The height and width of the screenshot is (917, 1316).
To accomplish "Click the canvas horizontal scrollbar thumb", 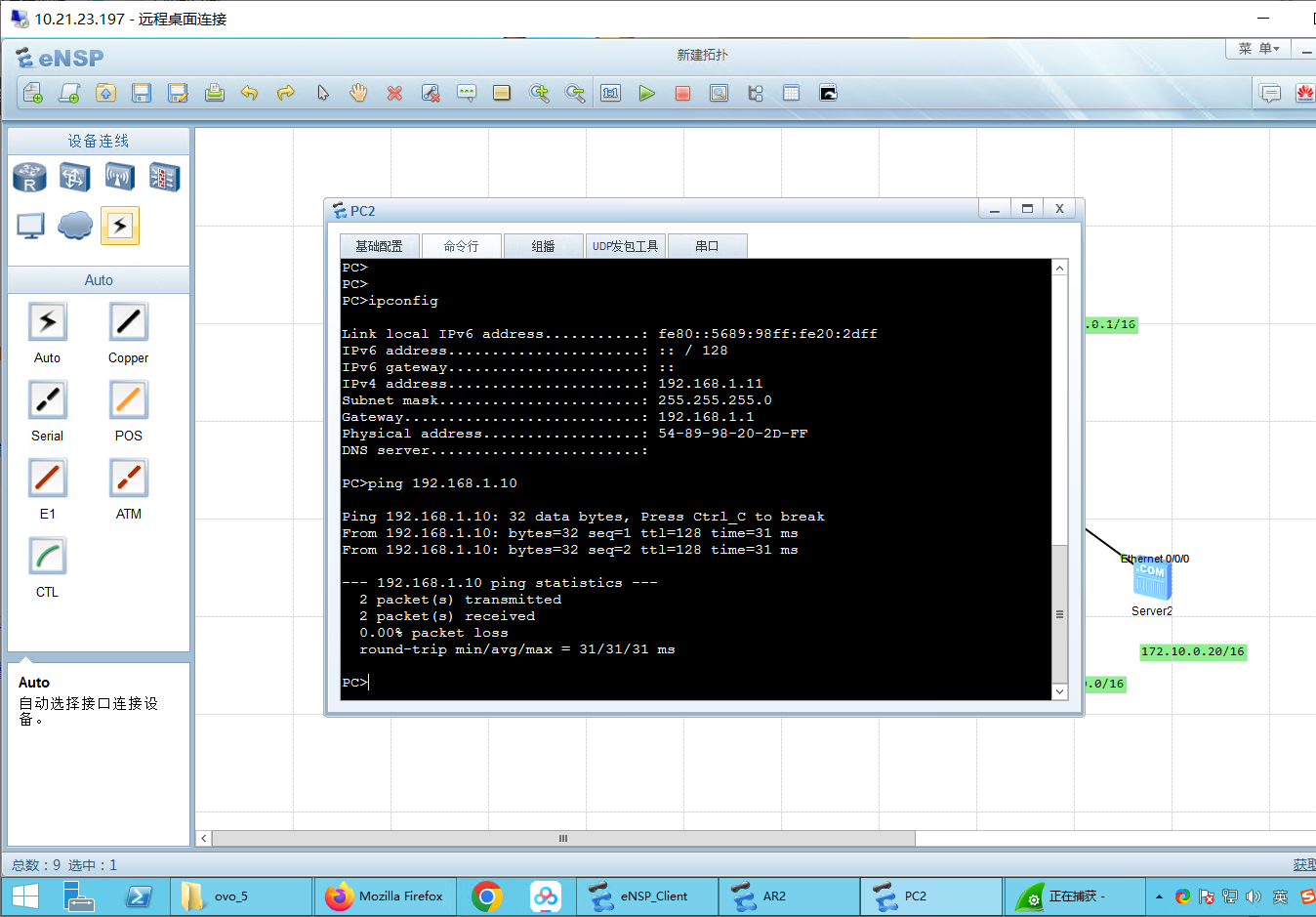I will click(x=563, y=838).
